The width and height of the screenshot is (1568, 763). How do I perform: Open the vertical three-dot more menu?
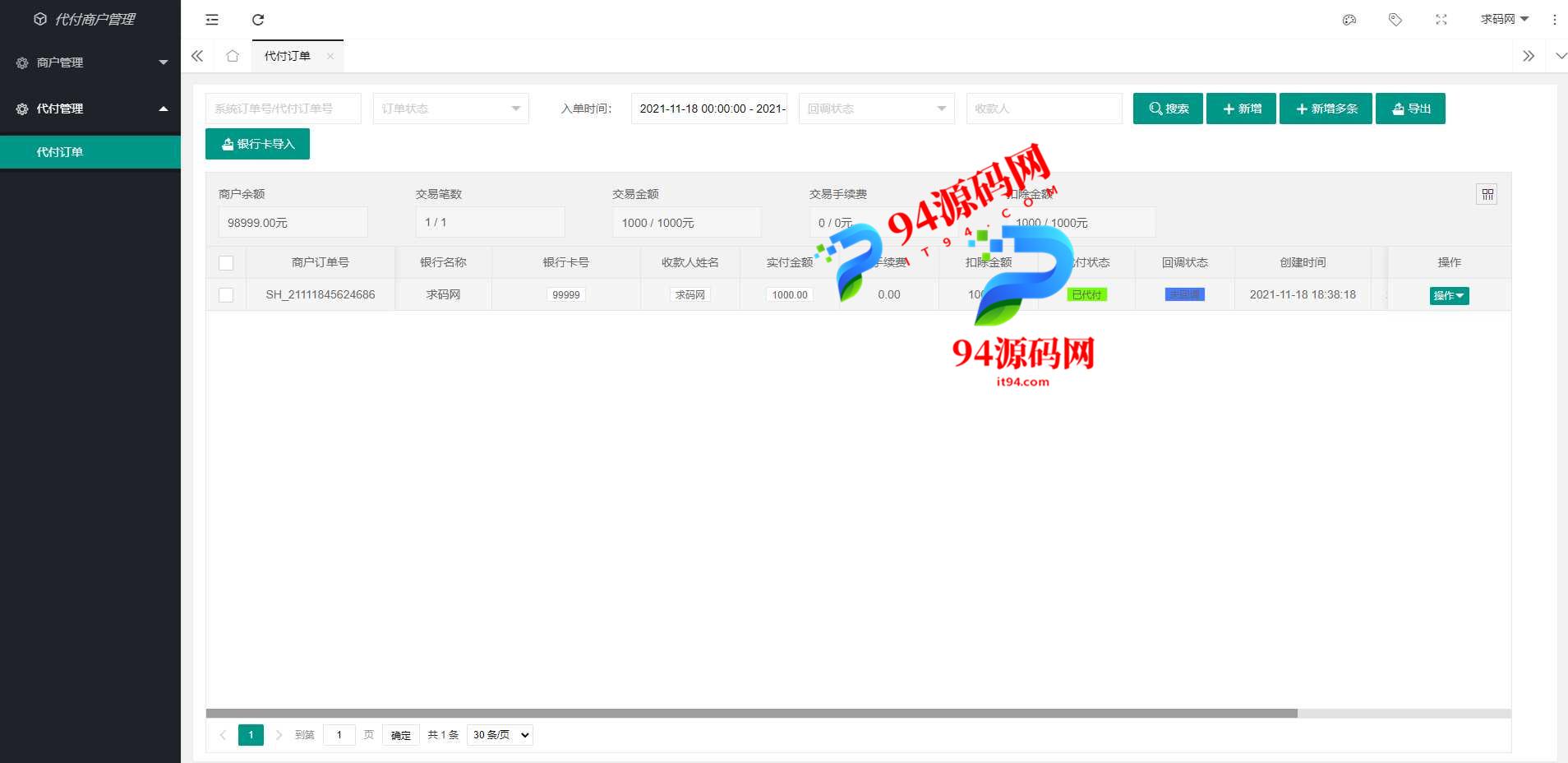pos(1554,20)
